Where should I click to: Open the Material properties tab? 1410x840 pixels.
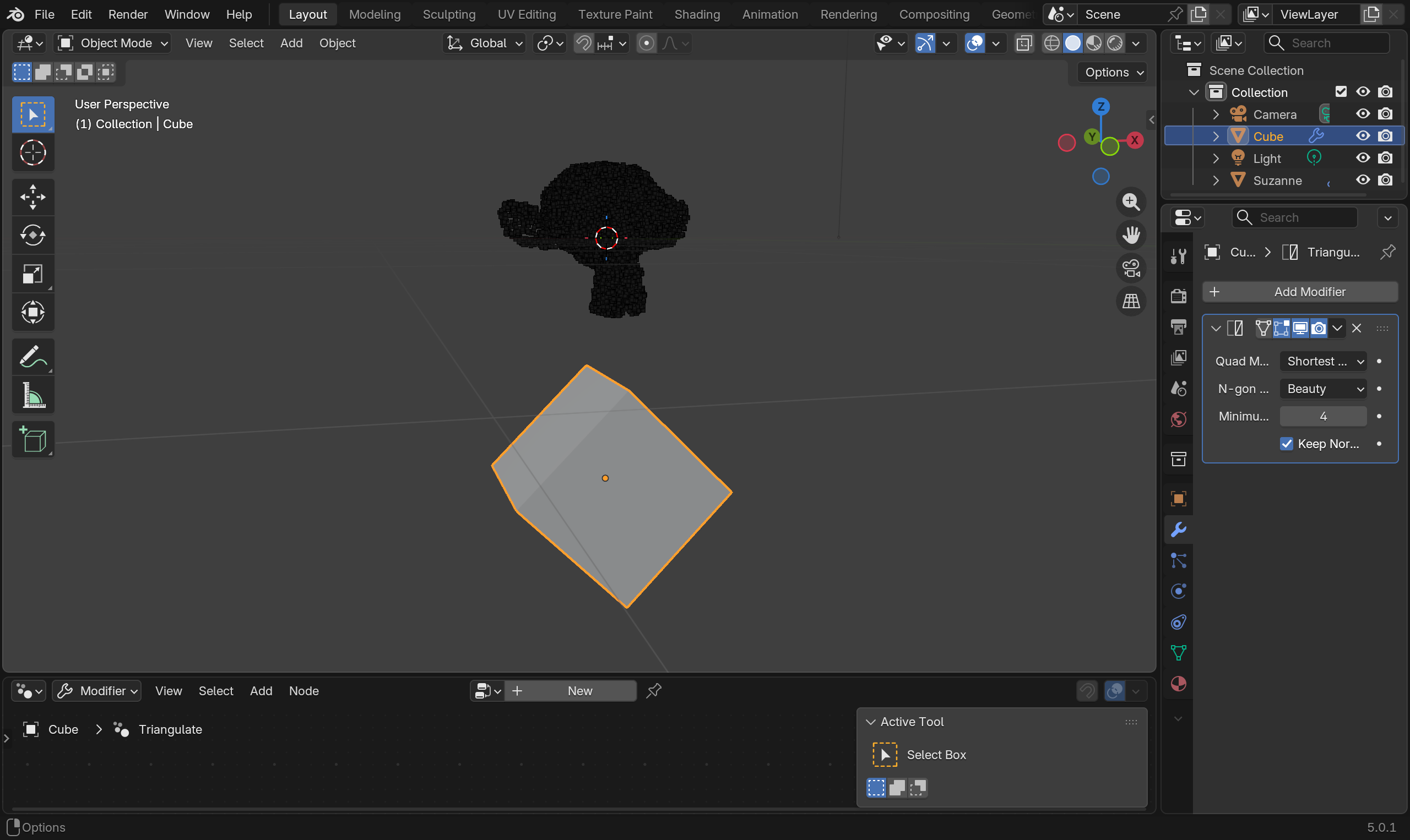pos(1179,684)
